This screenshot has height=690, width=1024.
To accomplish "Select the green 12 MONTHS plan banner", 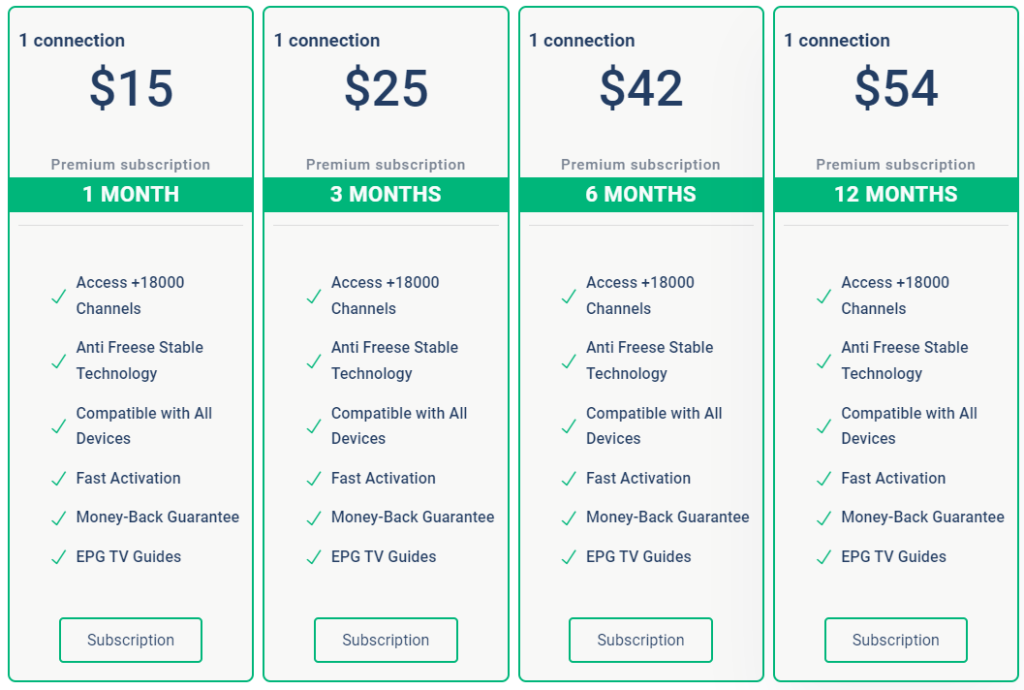I will pyautogui.click(x=896, y=194).
